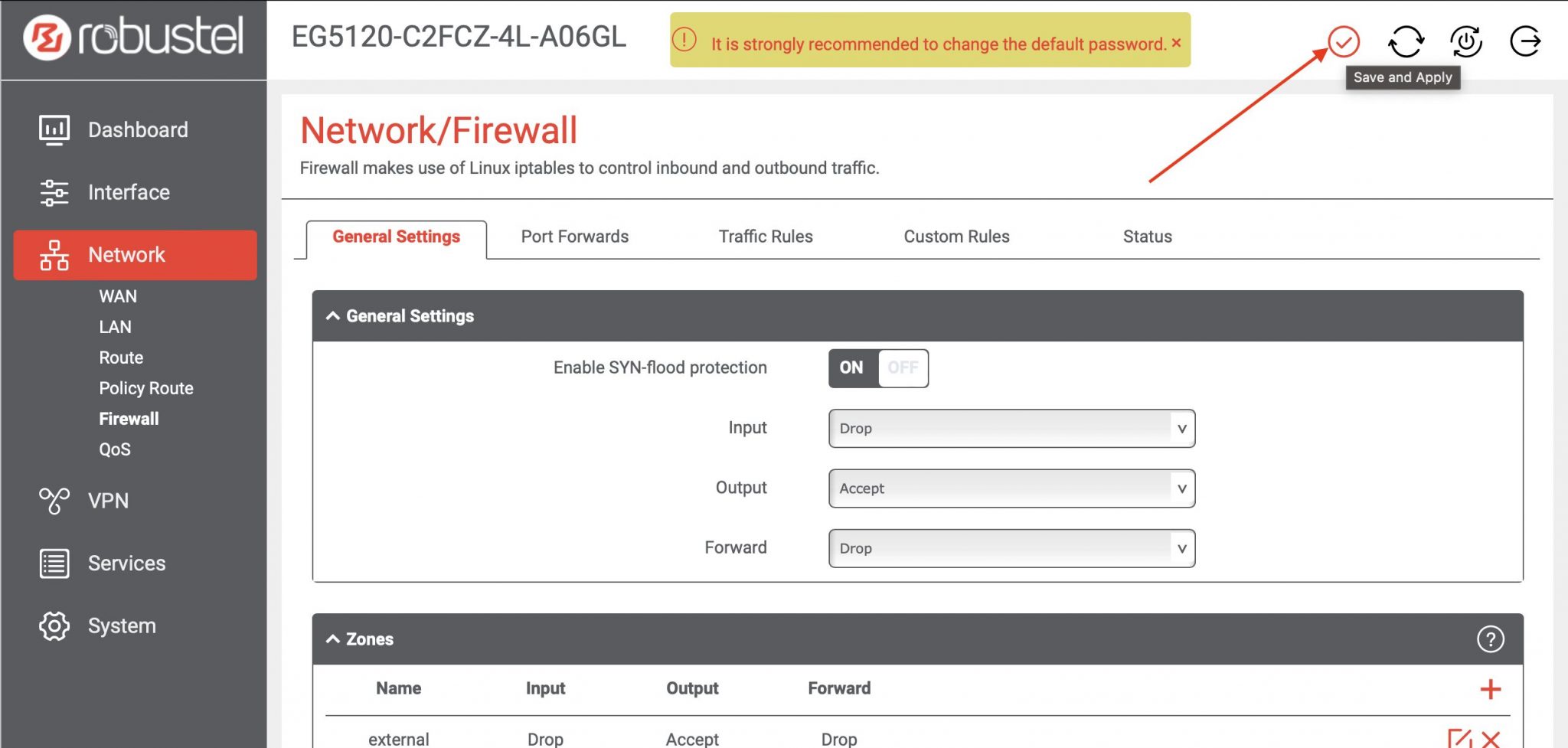The image size is (1568, 748).
Task: Select the VPN icon in the sidebar
Action: tap(53, 501)
